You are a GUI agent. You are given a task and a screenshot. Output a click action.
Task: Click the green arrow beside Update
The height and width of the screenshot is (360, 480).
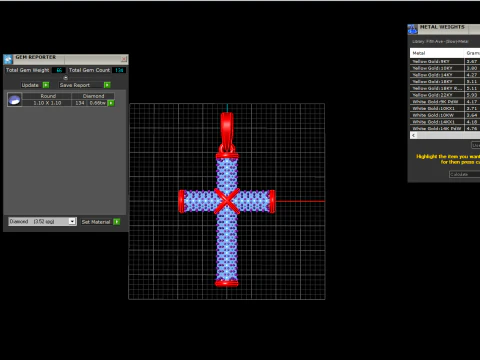pyautogui.click(x=46, y=85)
